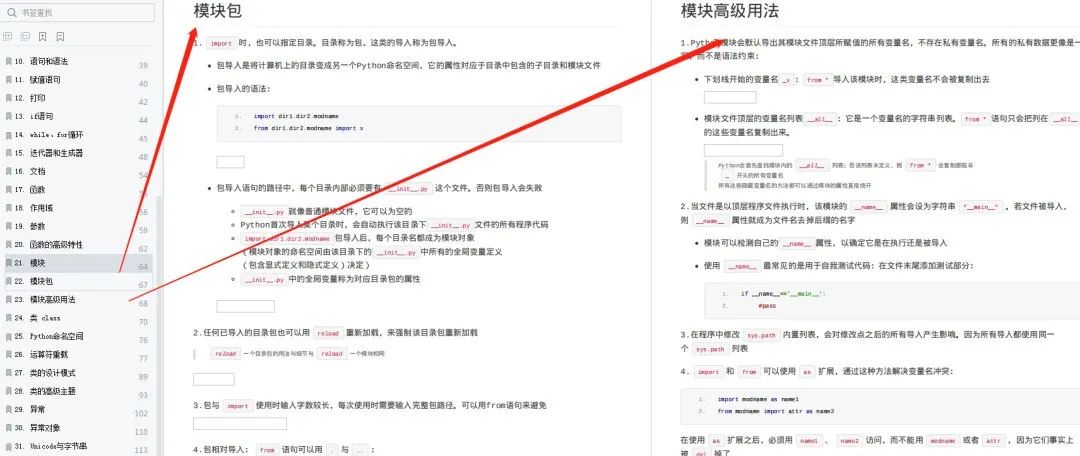The image size is (1080, 456).
Task: Jump to bookmark 25. Python命名空间
Action: [x=48, y=336]
